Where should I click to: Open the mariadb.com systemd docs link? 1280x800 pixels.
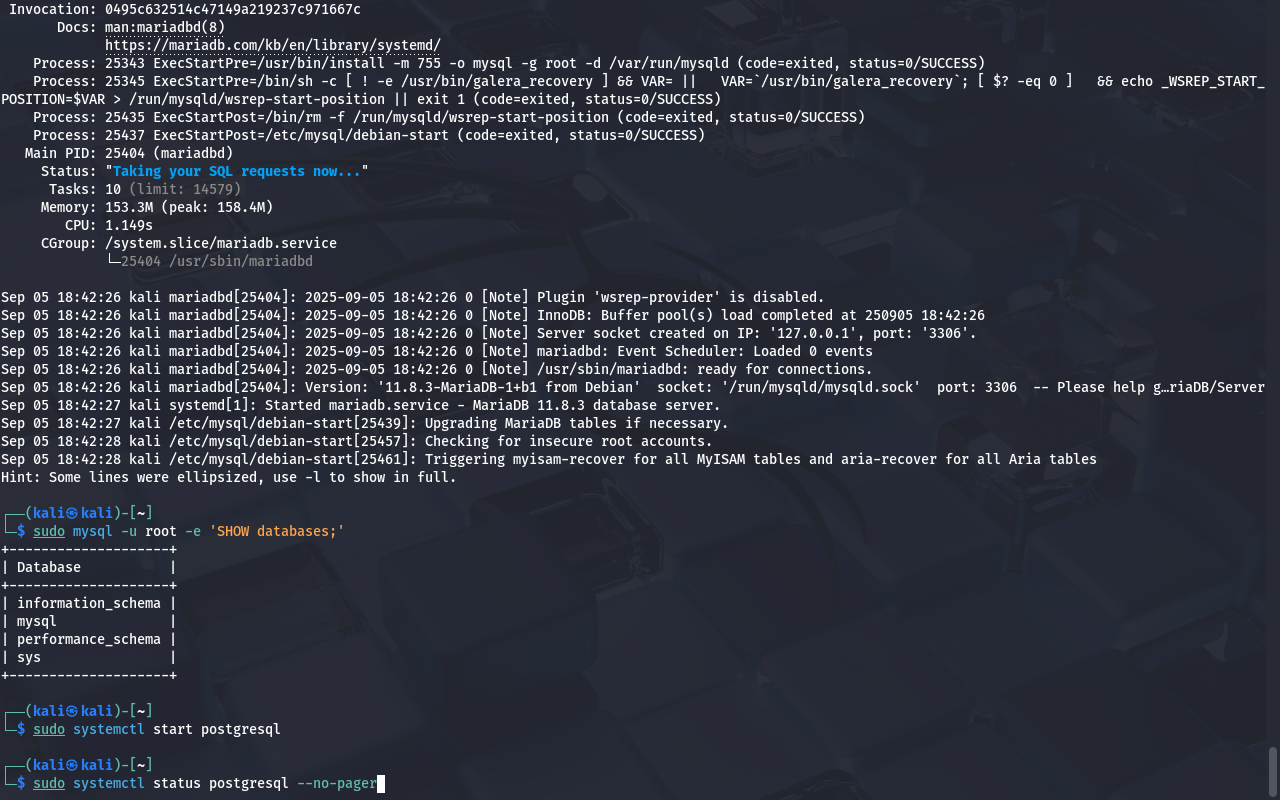click(x=273, y=45)
